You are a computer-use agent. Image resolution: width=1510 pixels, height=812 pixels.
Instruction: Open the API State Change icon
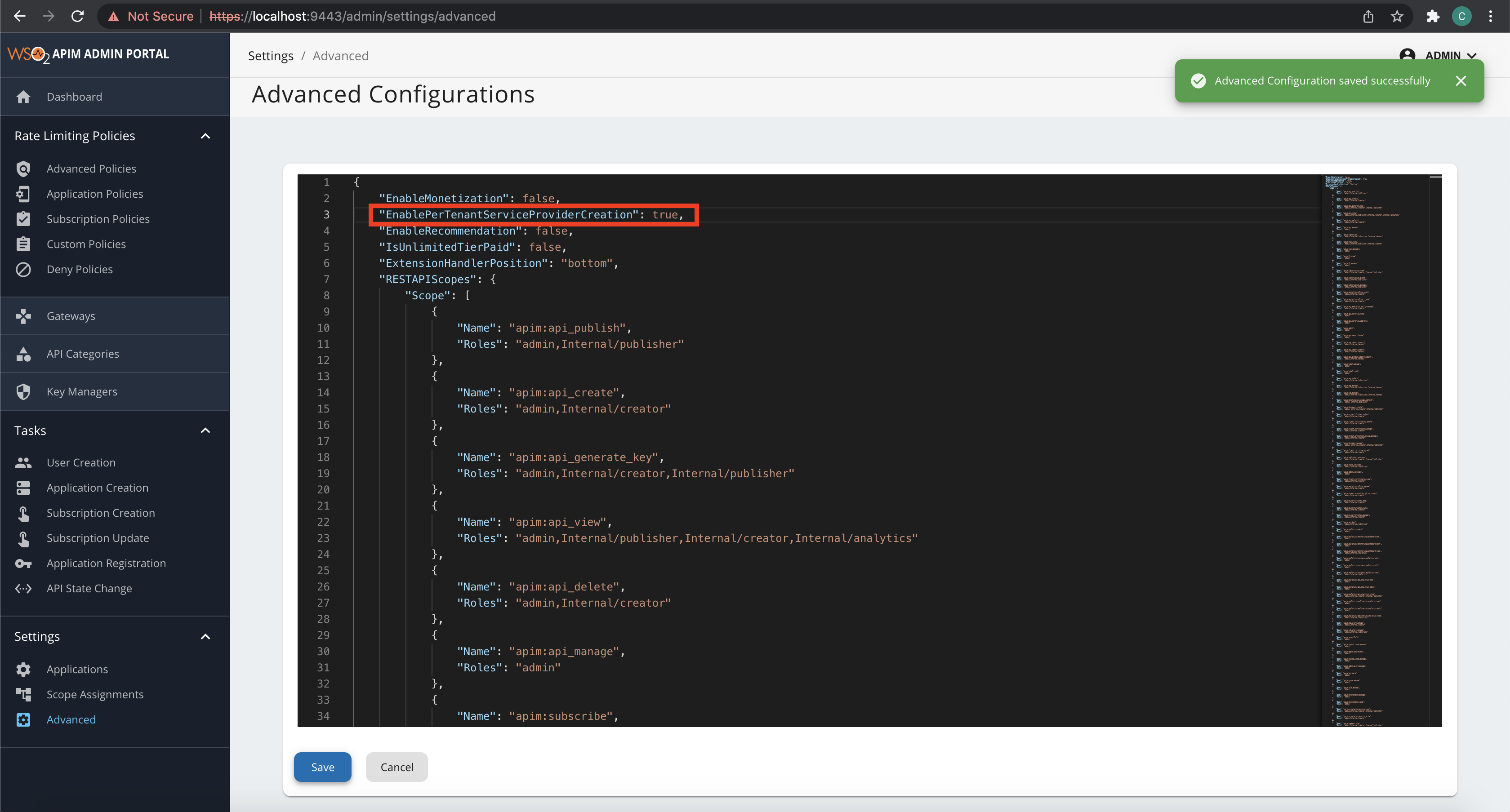[x=23, y=588]
